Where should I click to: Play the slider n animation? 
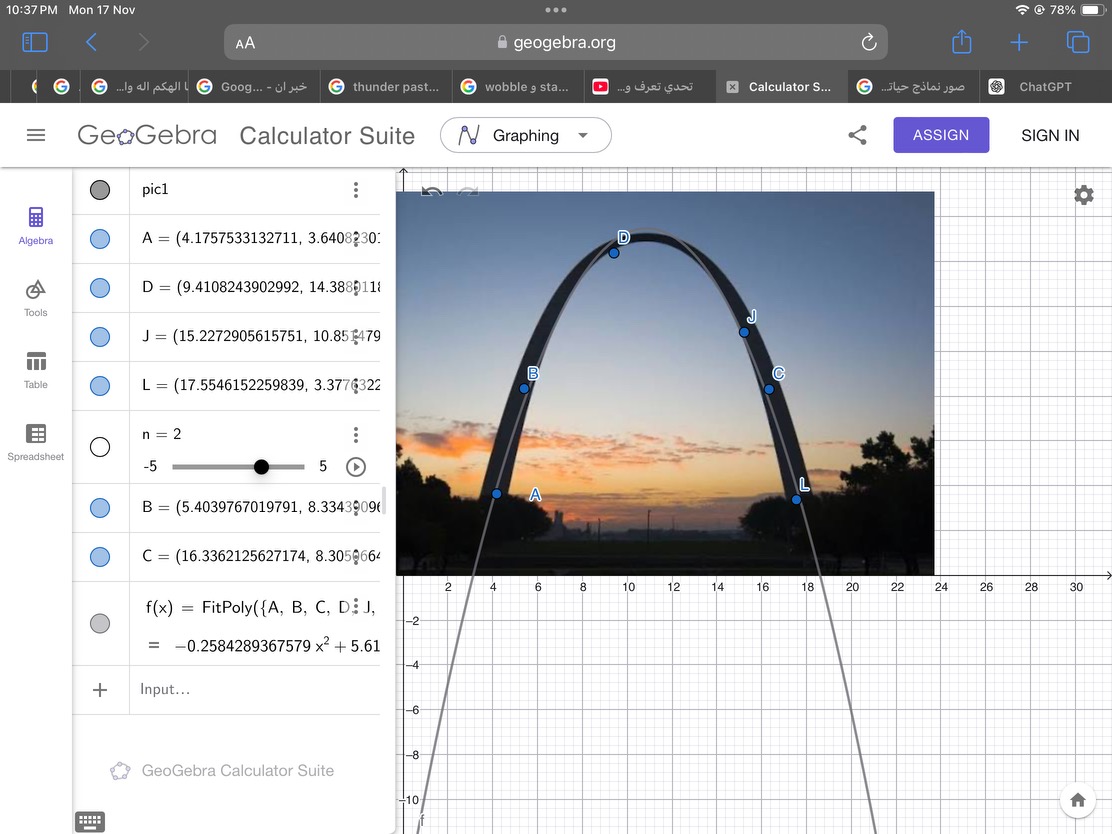pos(355,467)
